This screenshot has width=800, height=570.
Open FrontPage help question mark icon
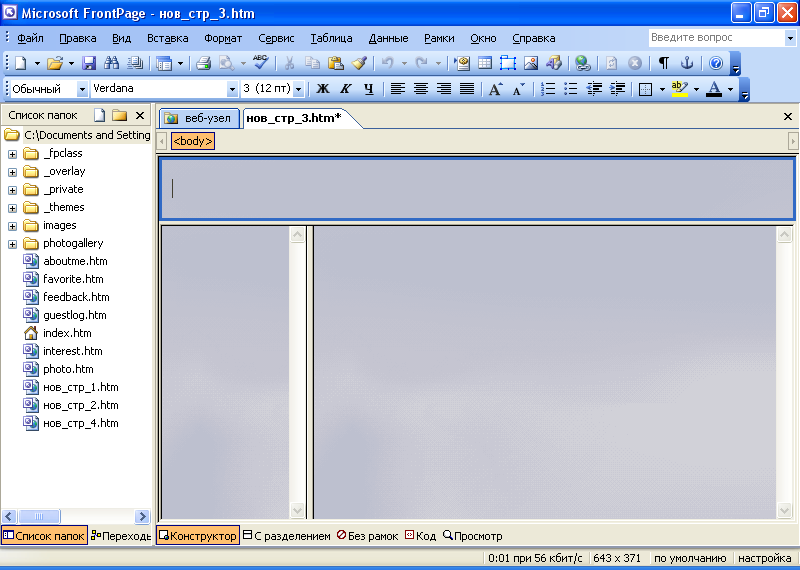[716, 63]
